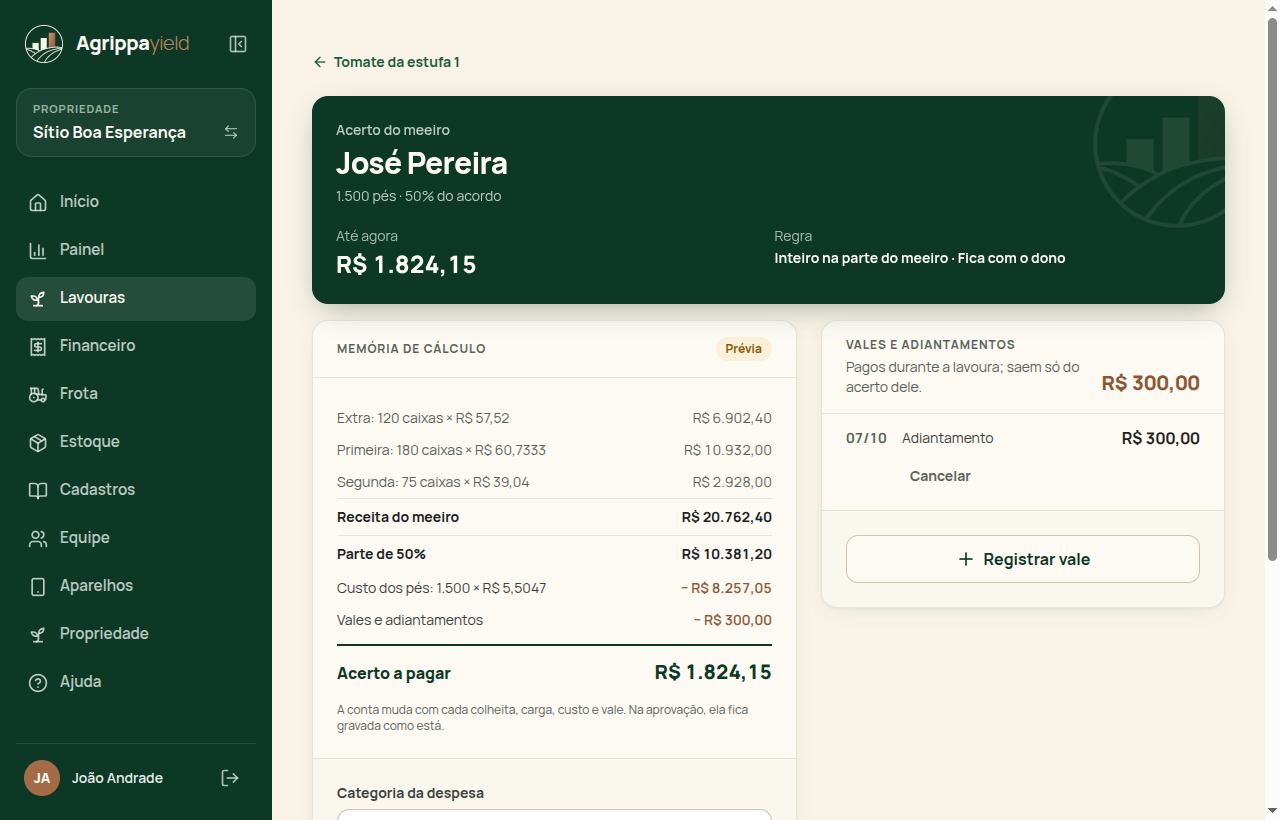
Task: Click the Financeiro receipt icon
Action: pyautogui.click(x=38, y=346)
